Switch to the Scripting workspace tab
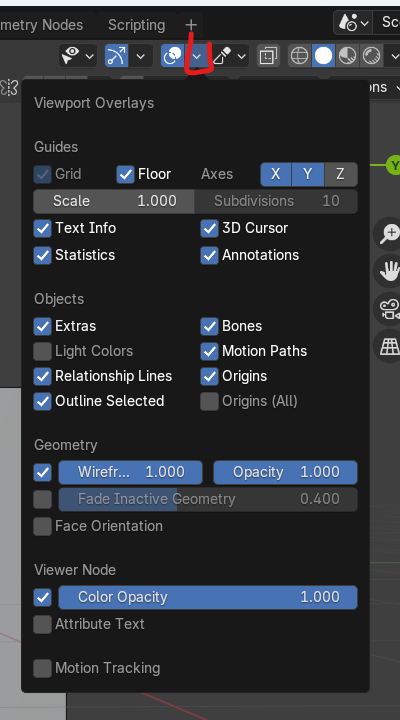Screen dimensions: 400x720 point(136,25)
